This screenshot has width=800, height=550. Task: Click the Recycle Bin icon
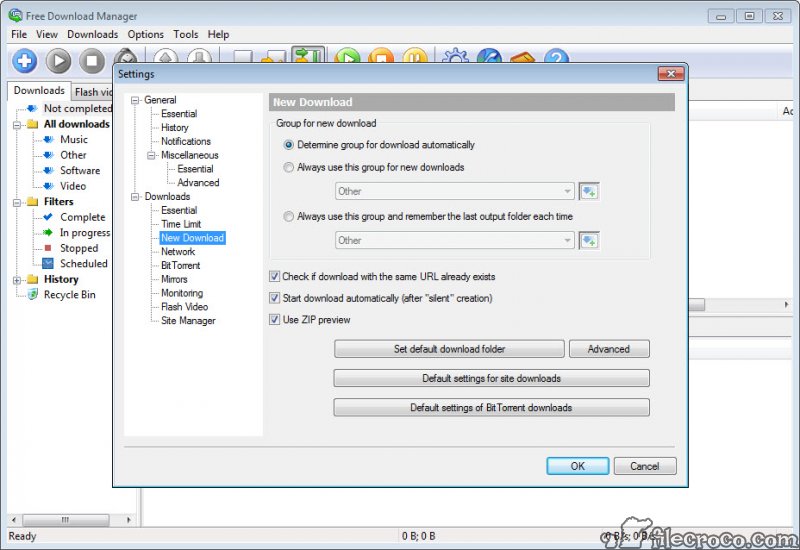coord(33,294)
